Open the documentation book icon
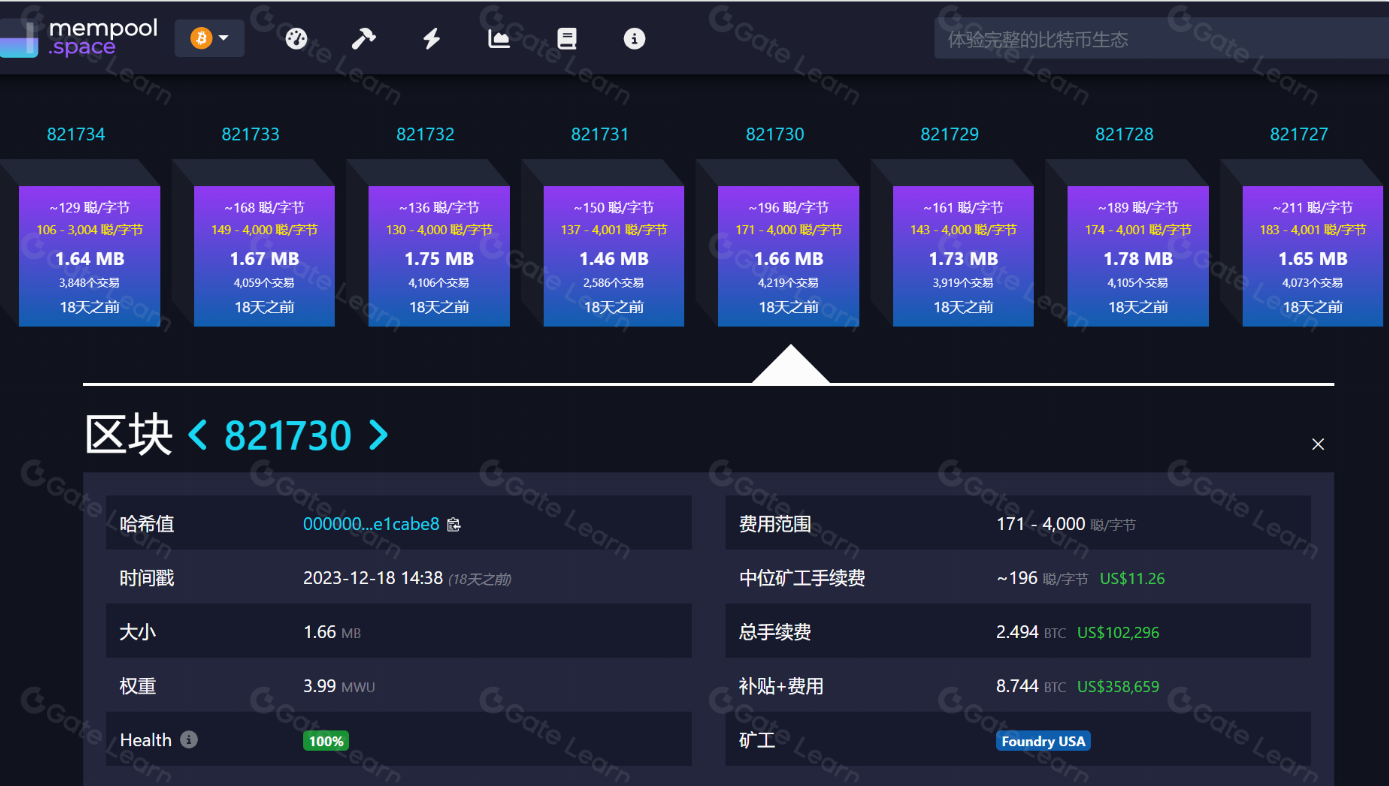Image resolution: width=1389 pixels, height=786 pixels. pos(567,39)
